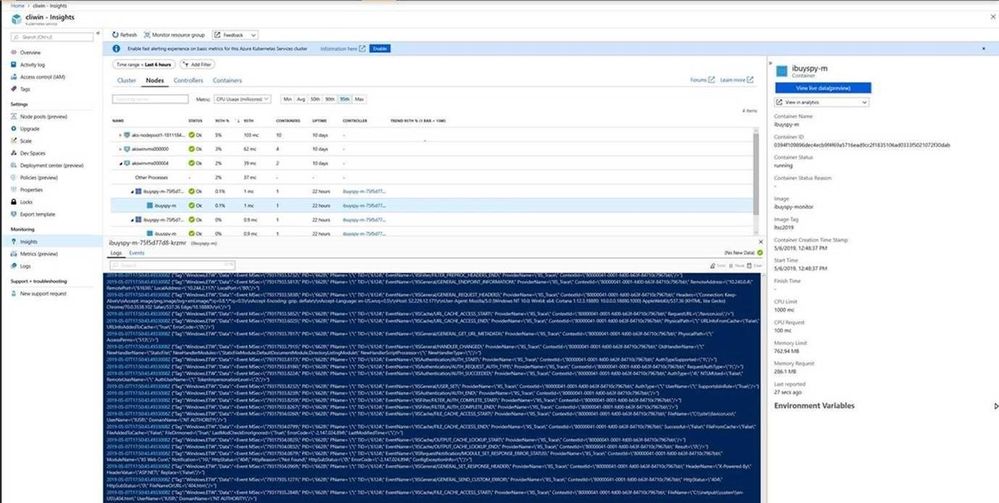The width and height of the screenshot is (999, 503).
Task: Switch to the Cluster tab
Action: coord(127,80)
